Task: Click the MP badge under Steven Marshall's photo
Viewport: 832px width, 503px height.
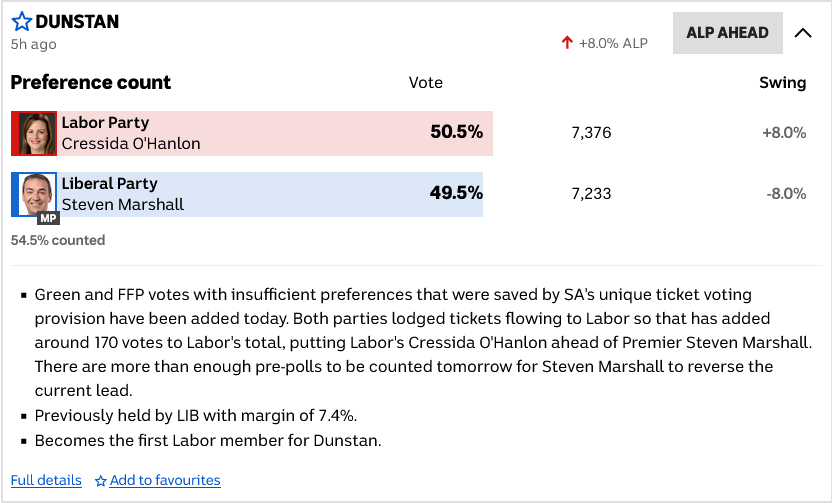Action: coord(48,218)
